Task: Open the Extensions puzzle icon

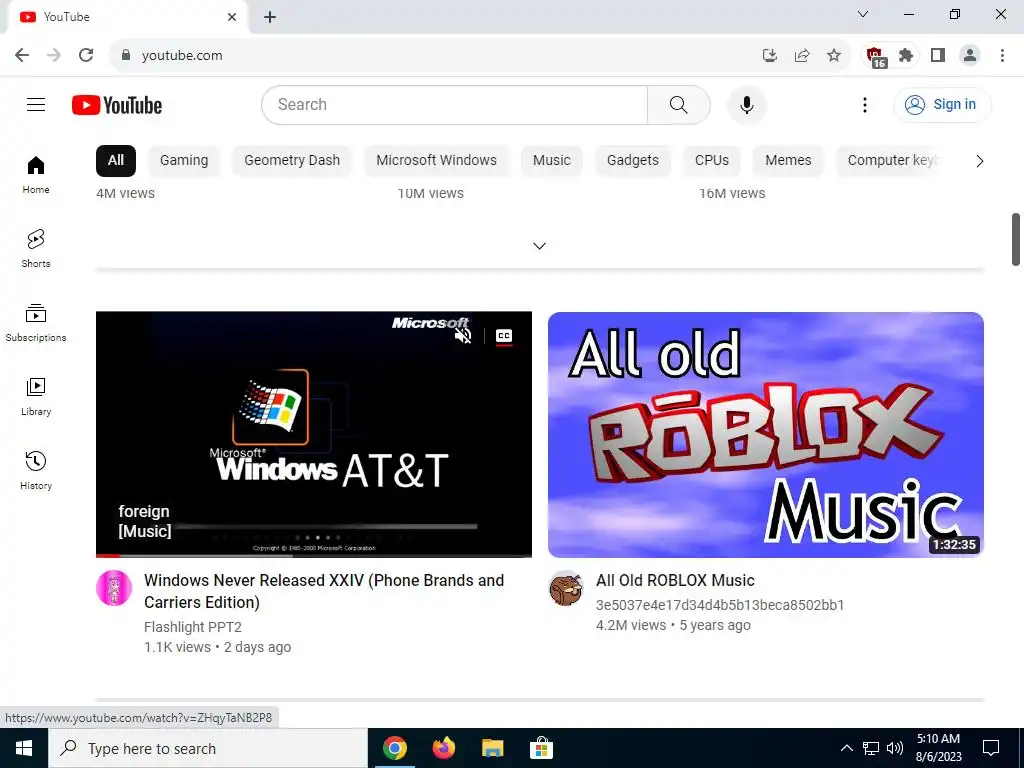Action: (906, 56)
